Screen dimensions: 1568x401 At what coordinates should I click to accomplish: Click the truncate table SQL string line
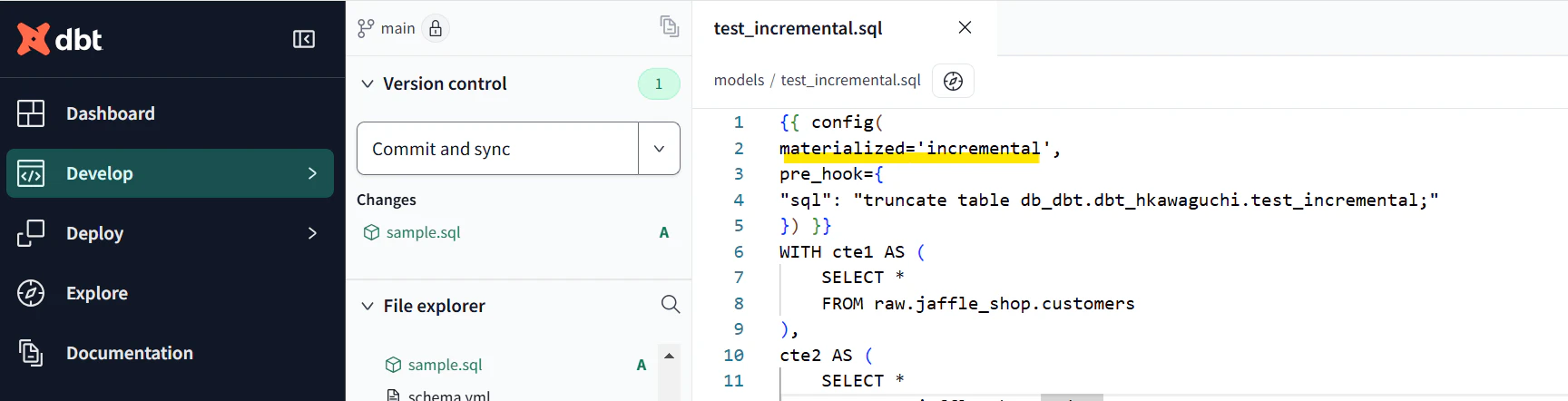1109,200
